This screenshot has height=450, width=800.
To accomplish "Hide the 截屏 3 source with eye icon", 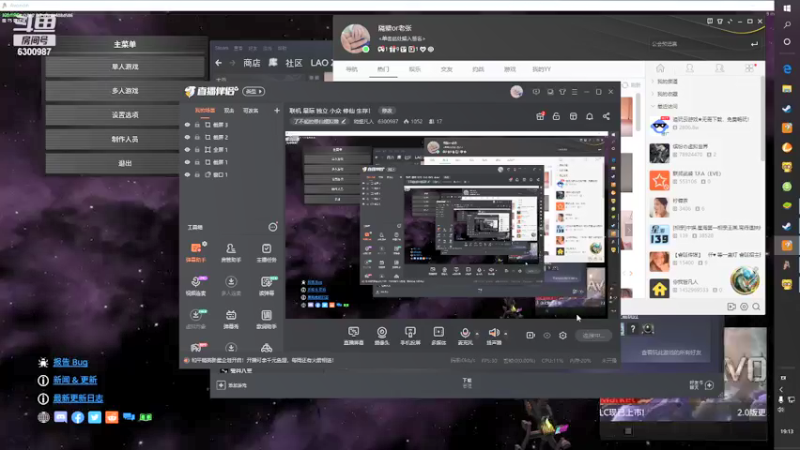I will 187,124.
